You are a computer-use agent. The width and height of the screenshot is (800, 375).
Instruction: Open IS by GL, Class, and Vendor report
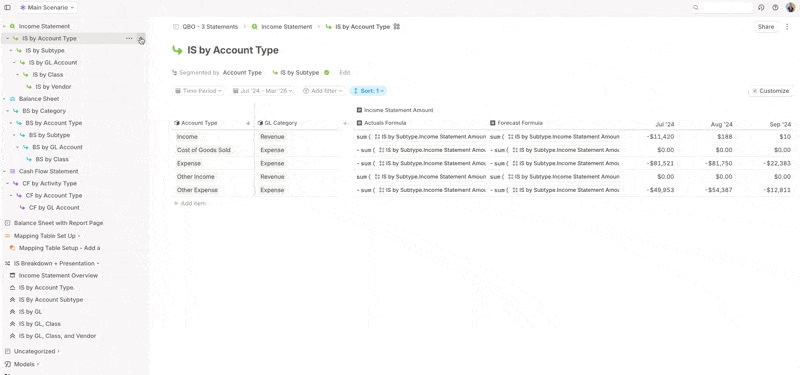pyautogui.click(x=57, y=336)
